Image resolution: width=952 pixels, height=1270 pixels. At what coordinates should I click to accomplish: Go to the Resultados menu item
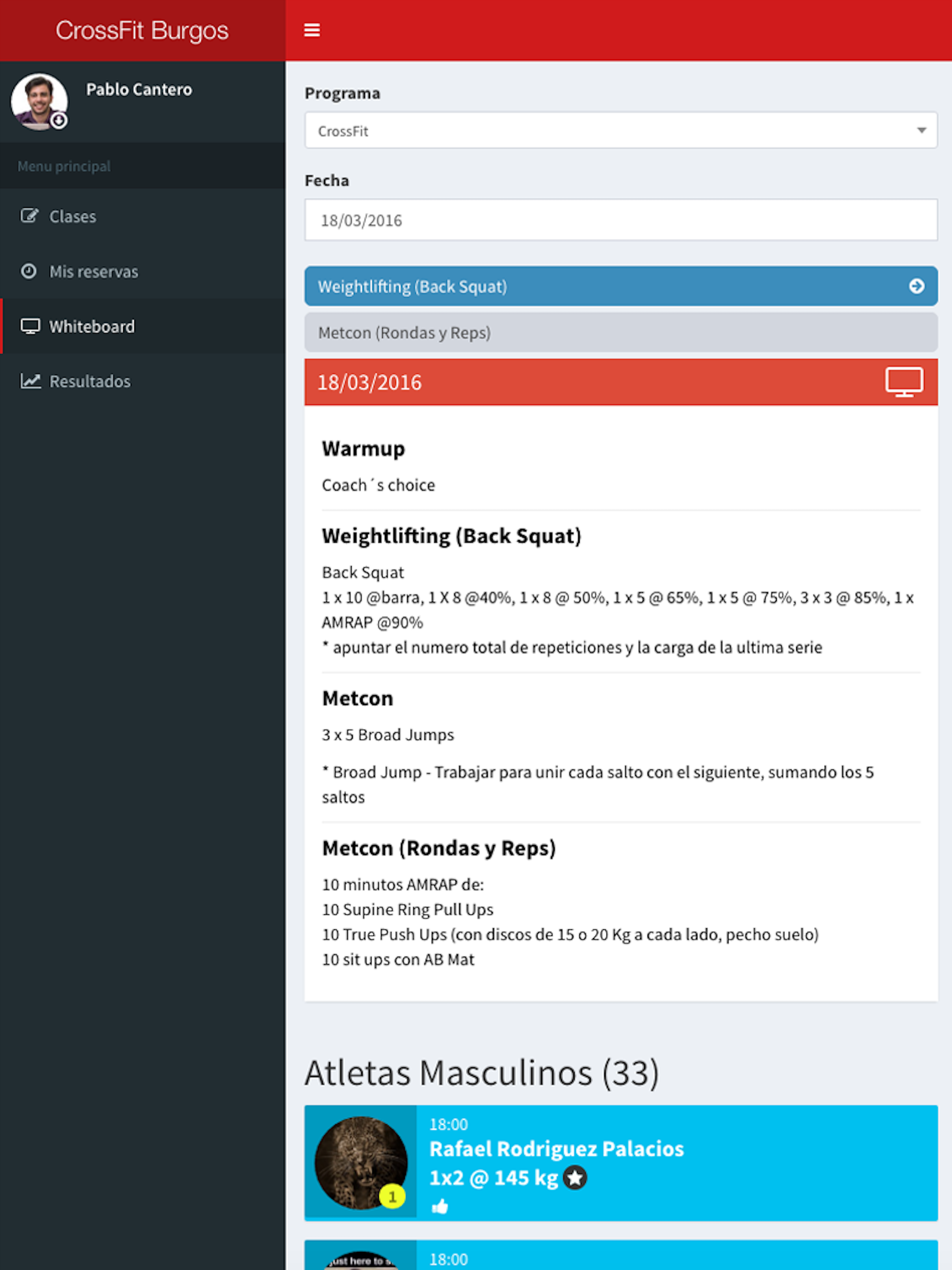coord(142,381)
